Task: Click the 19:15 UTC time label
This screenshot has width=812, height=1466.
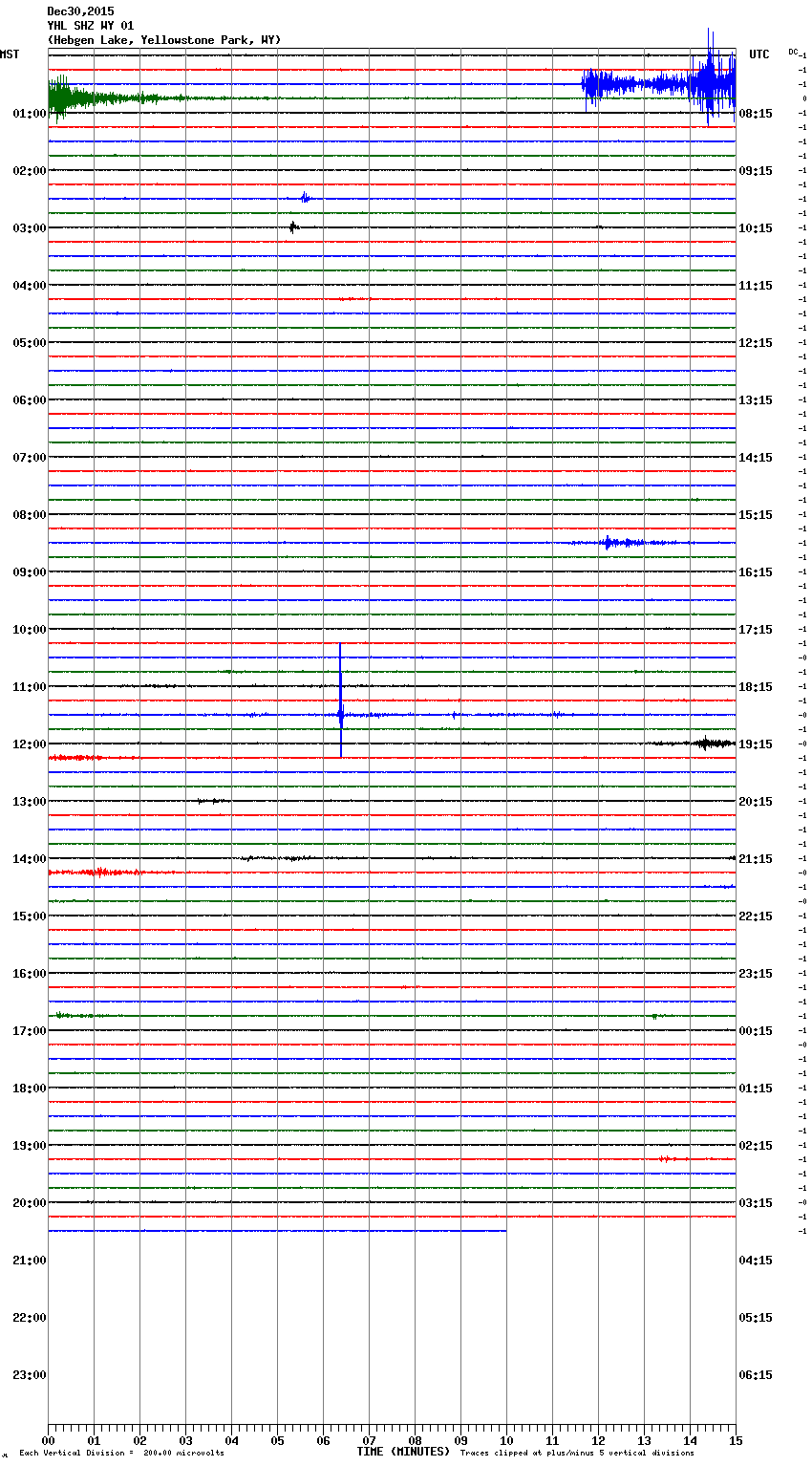Action: click(x=756, y=744)
